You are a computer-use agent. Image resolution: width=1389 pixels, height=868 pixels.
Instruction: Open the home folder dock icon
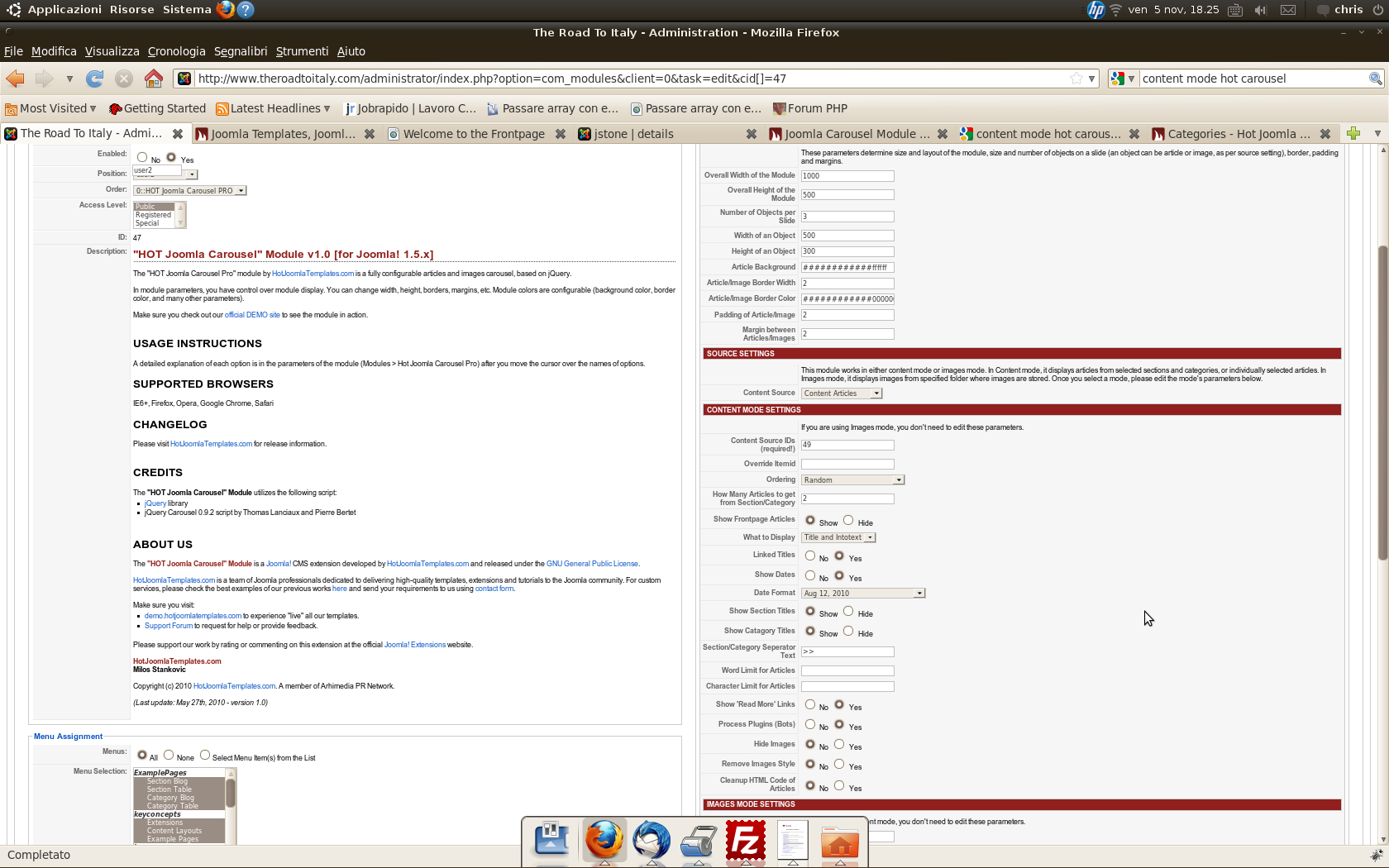click(x=840, y=842)
